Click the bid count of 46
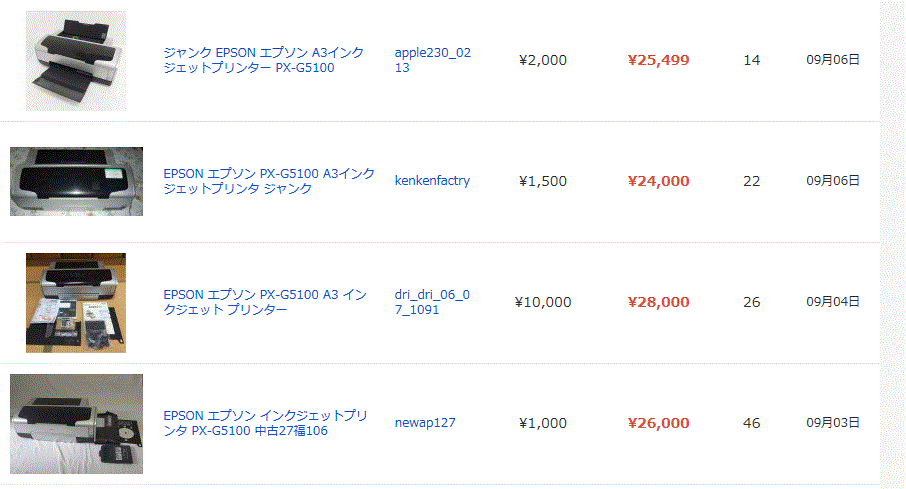The height and width of the screenshot is (489, 906). (x=752, y=423)
